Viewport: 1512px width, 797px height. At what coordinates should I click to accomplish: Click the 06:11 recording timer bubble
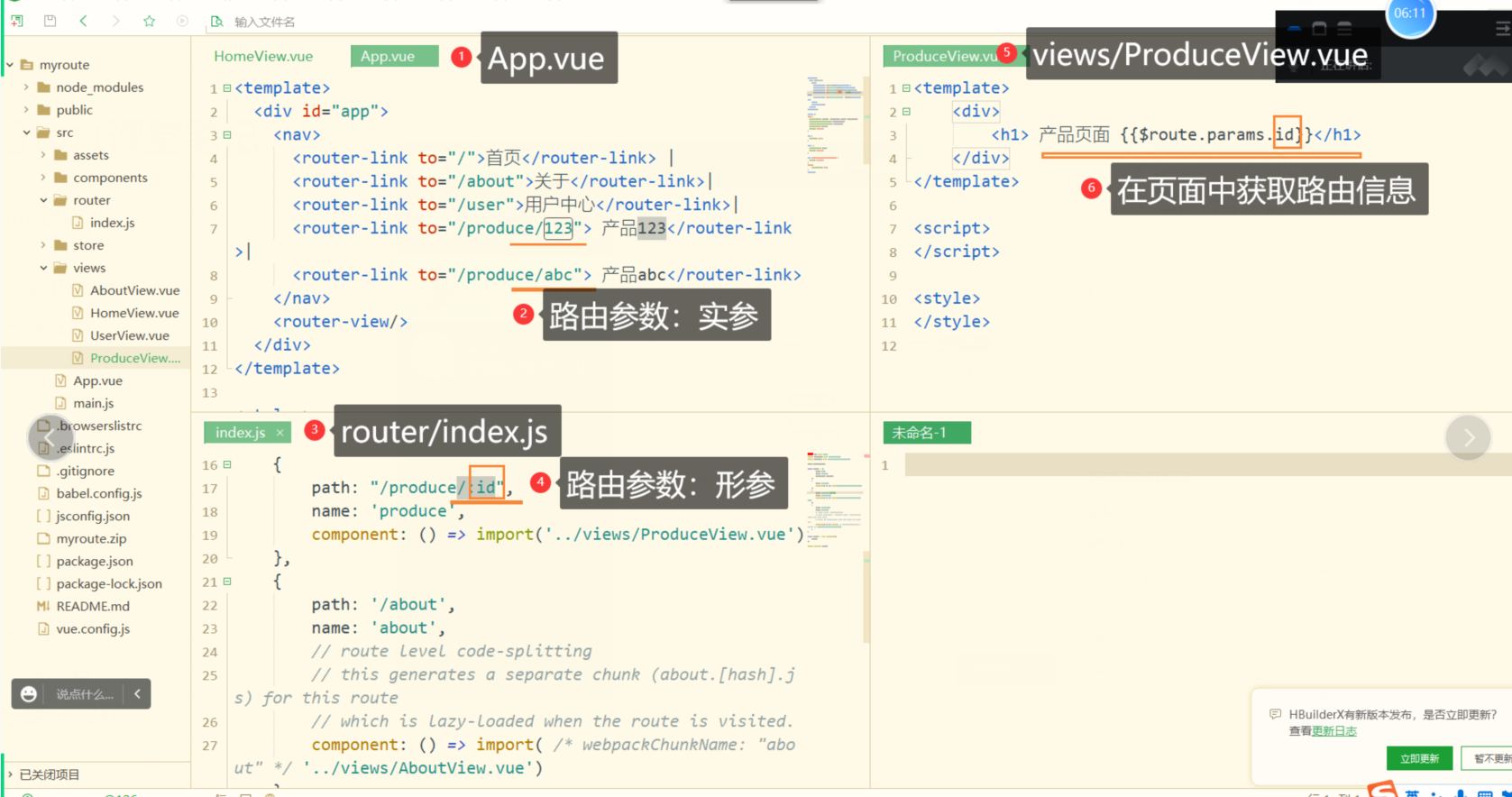pyautogui.click(x=1410, y=14)
